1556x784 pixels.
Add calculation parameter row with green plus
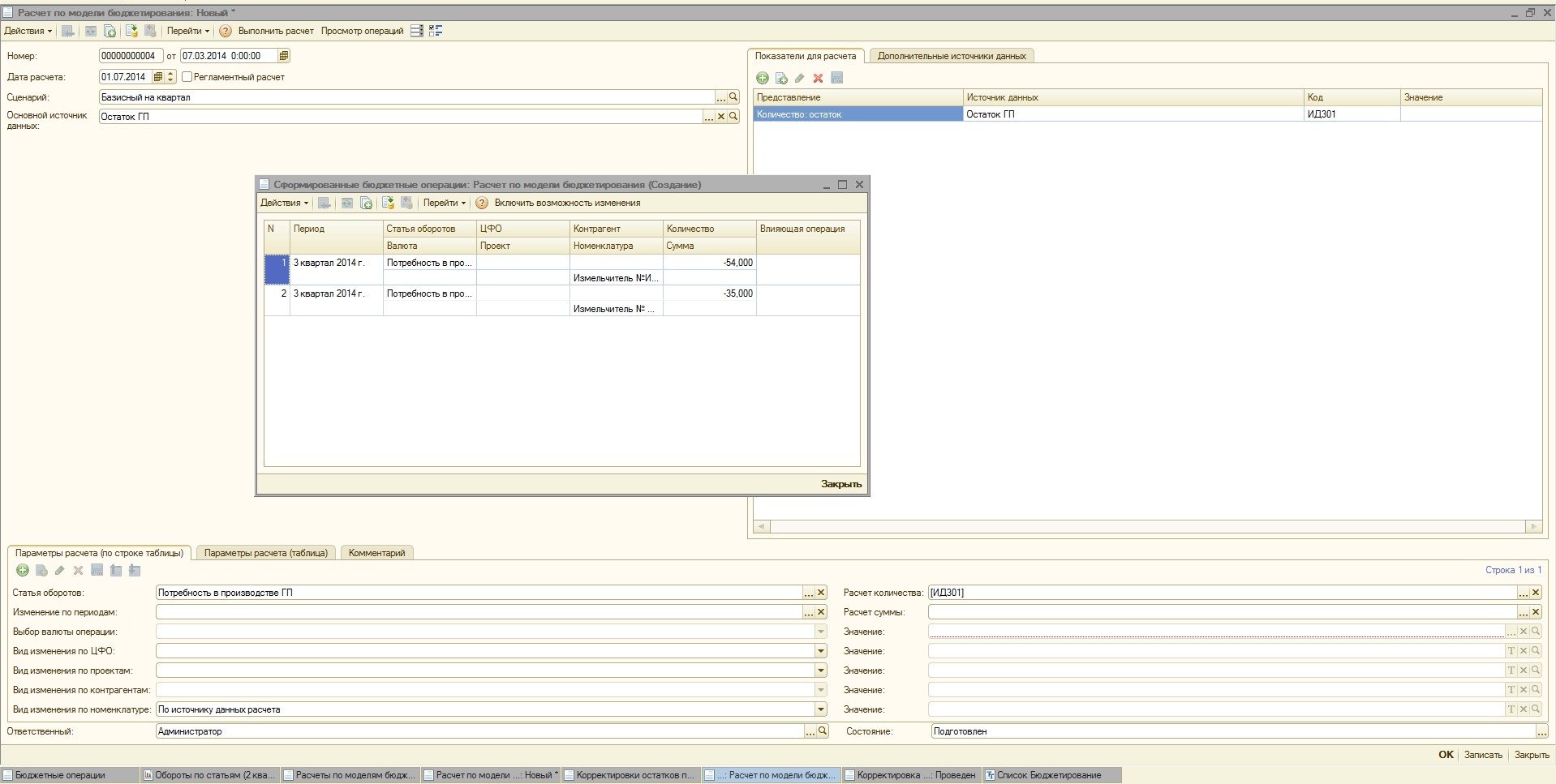[23, 571]
